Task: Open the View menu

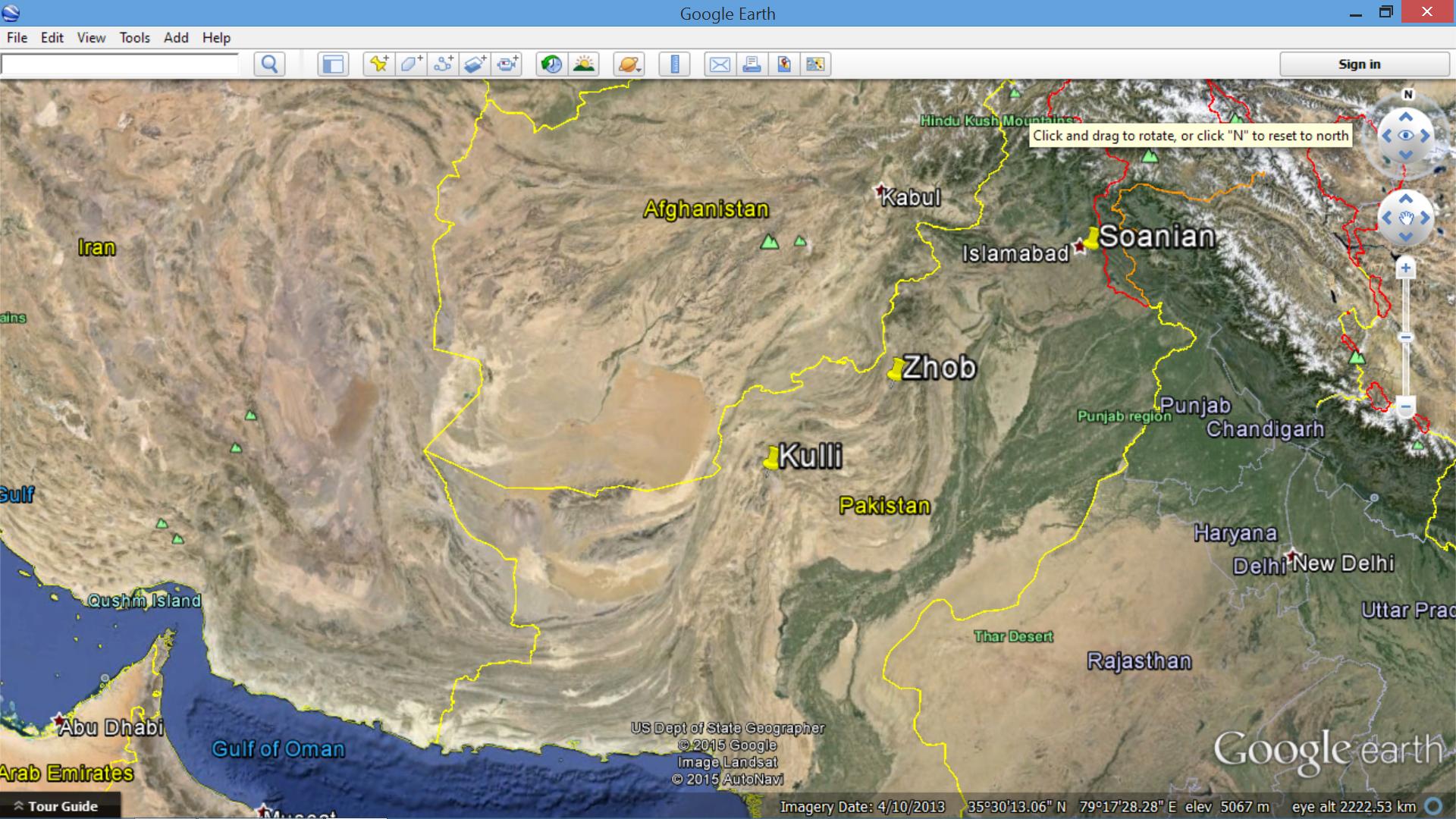Action: coord(91,37)
